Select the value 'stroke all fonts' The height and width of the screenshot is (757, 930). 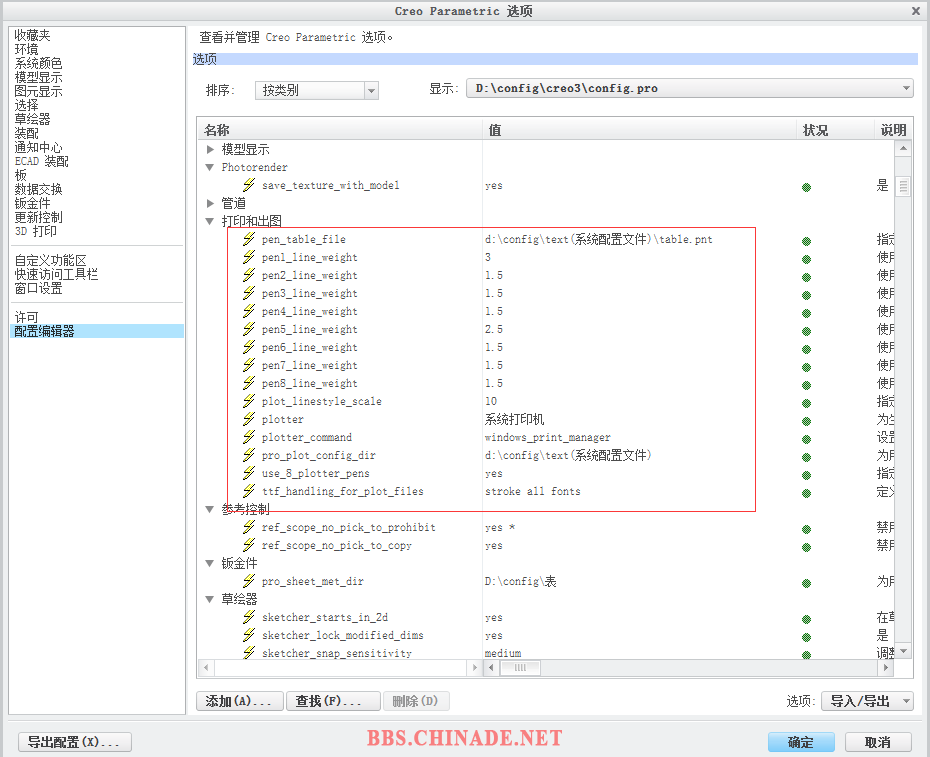(x=533, y=491)
